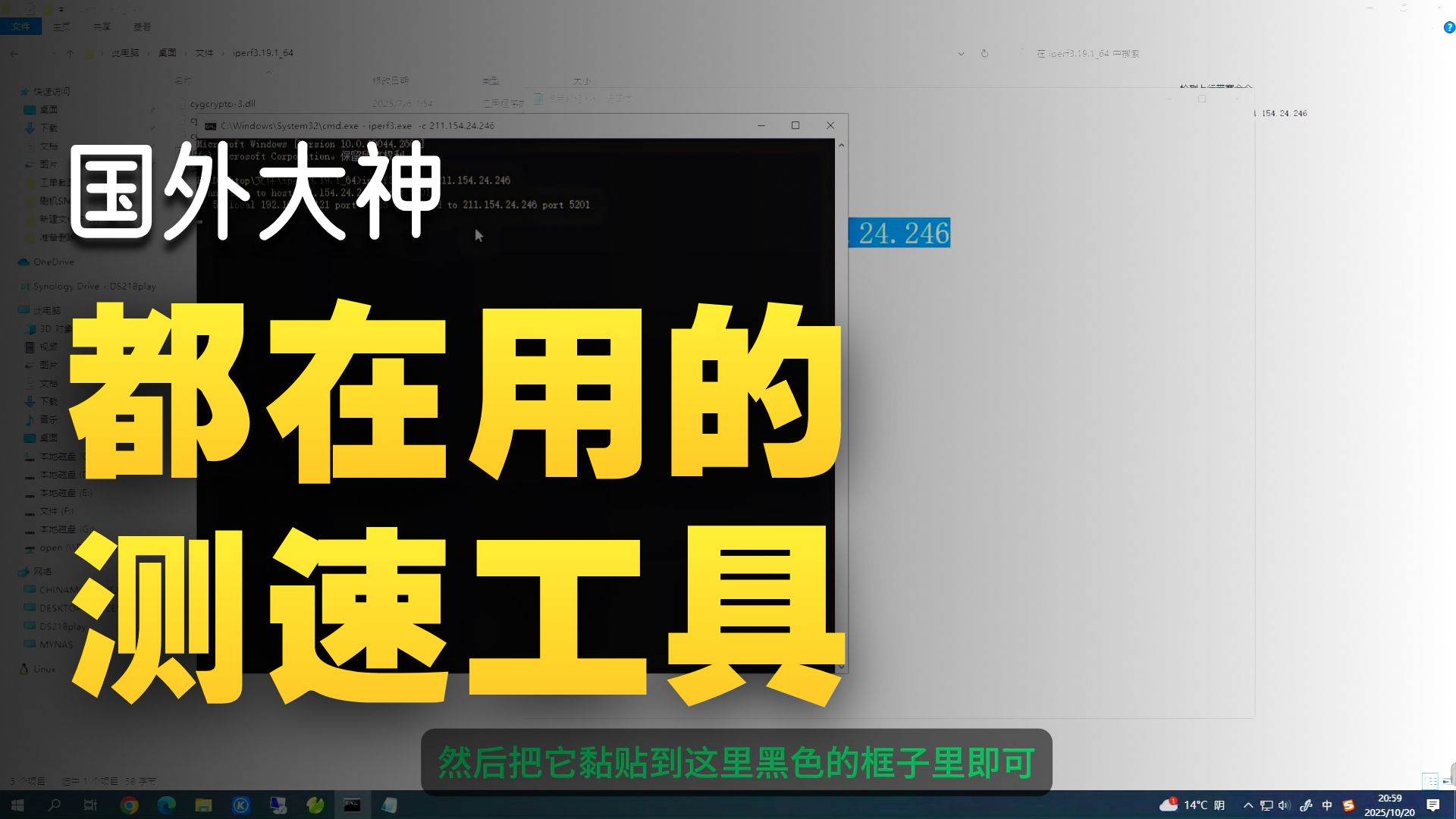Open the 共享 ribbon tab
This screenshot has width=1456, height=819.
click(102, 27)
